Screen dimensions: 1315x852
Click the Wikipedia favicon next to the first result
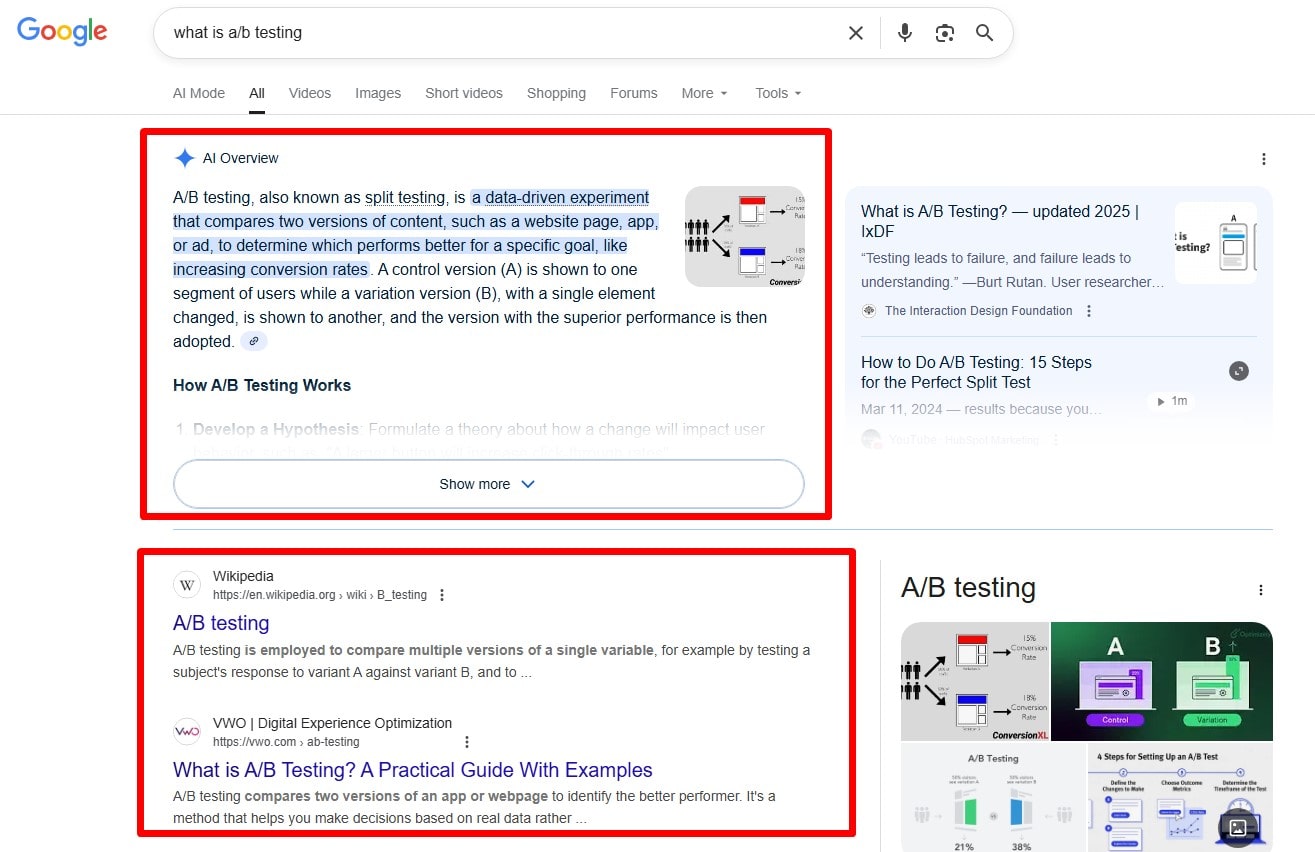tap(187, 585)
